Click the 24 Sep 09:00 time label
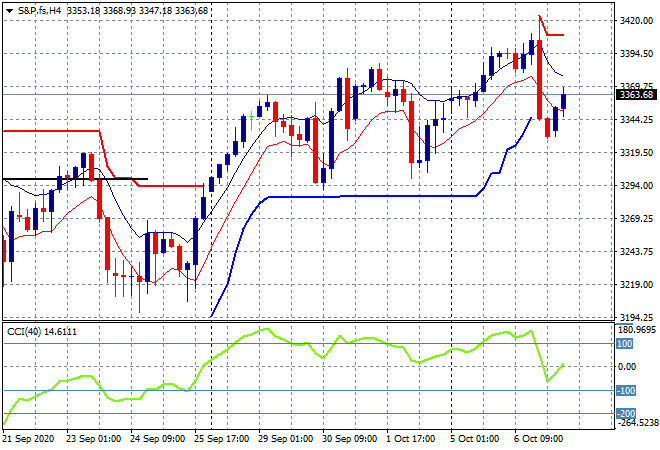This screenshot has height=450, width=660. (x=157, y=439)
